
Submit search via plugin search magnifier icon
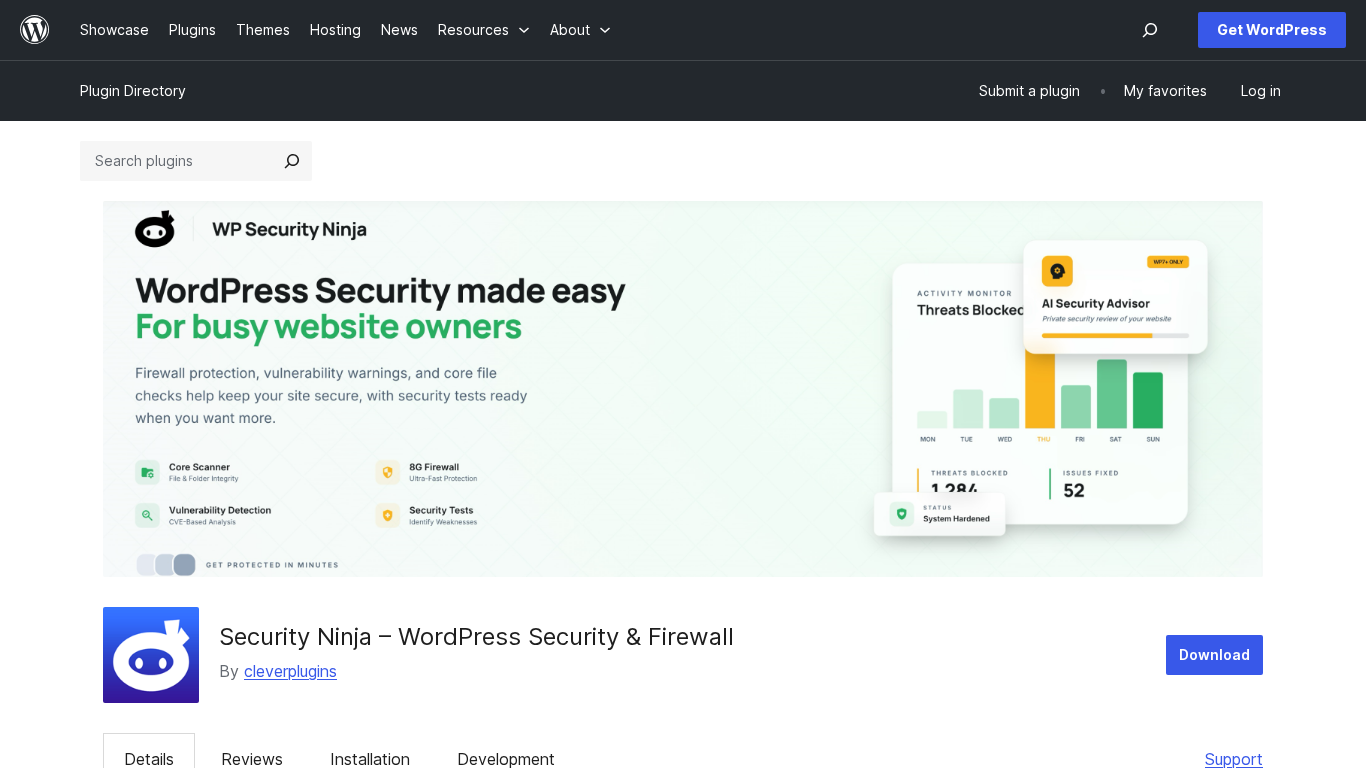[292, 161]
